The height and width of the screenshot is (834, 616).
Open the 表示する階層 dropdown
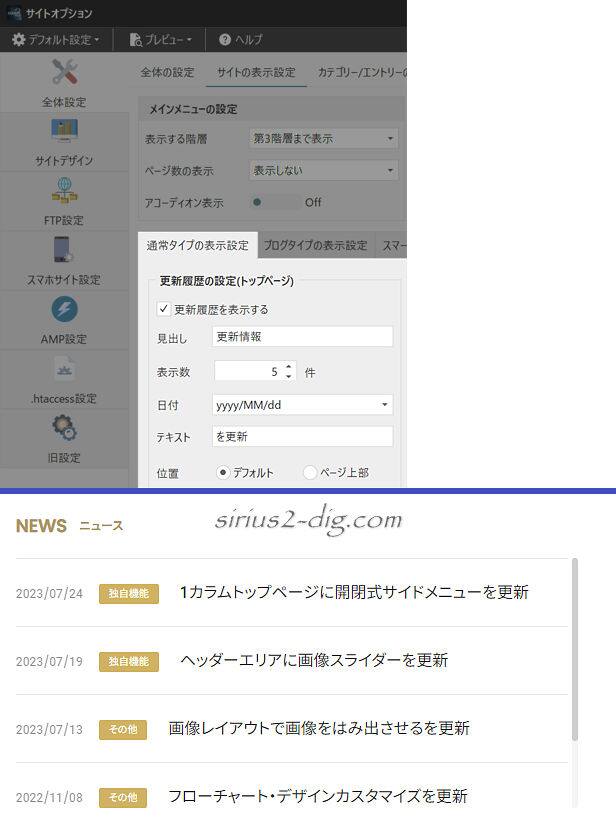(323, 139)
